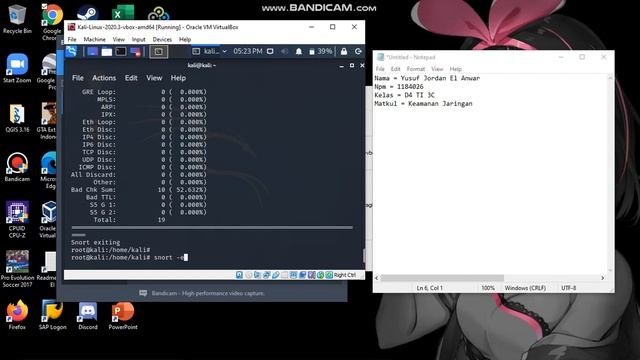The height and width of the screenshot is (360, 640).
Task: Open the Kali dragon applications menu
Action: pyautogui.click(x=71, y=51)
